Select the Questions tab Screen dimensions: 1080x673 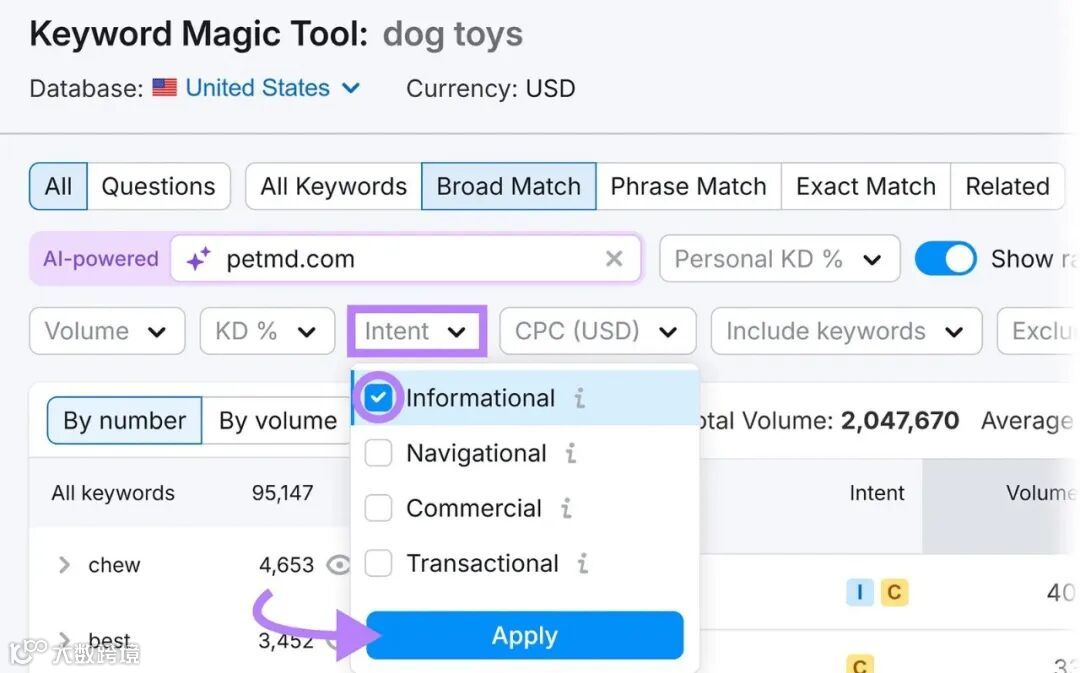click(x=158, y=187)
